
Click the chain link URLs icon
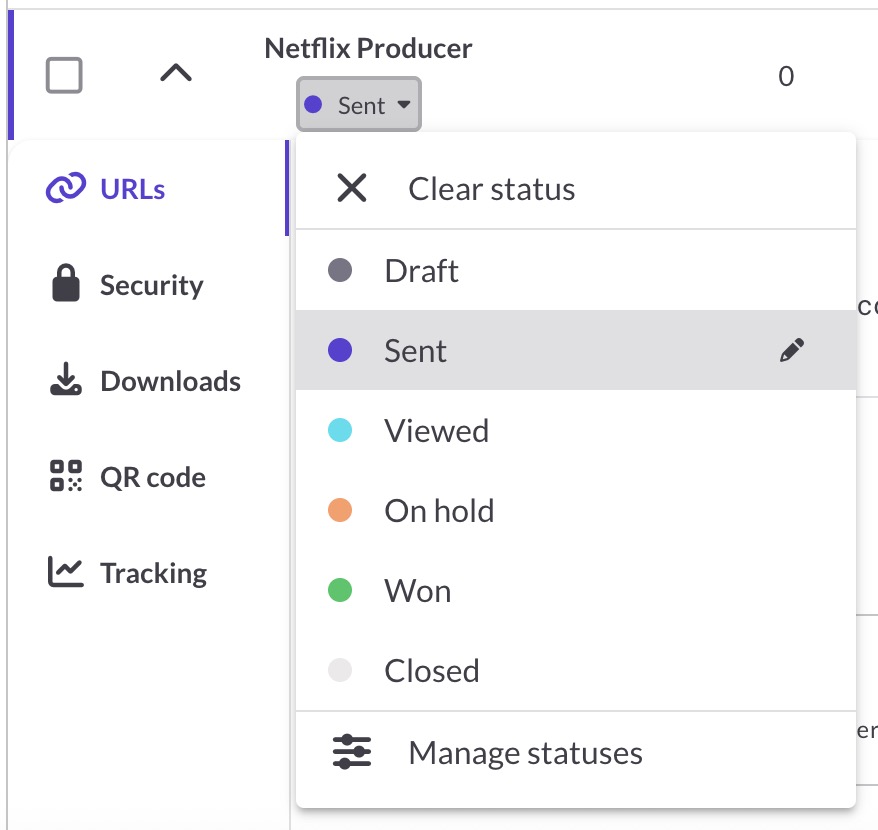[66, 188]
